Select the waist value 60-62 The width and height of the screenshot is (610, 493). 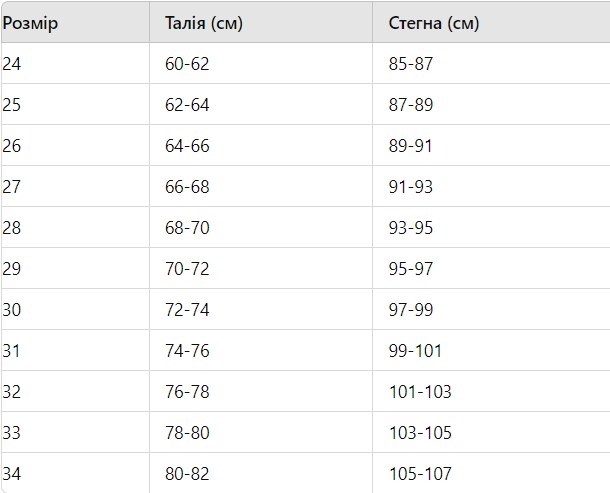[x=187, y=64]
